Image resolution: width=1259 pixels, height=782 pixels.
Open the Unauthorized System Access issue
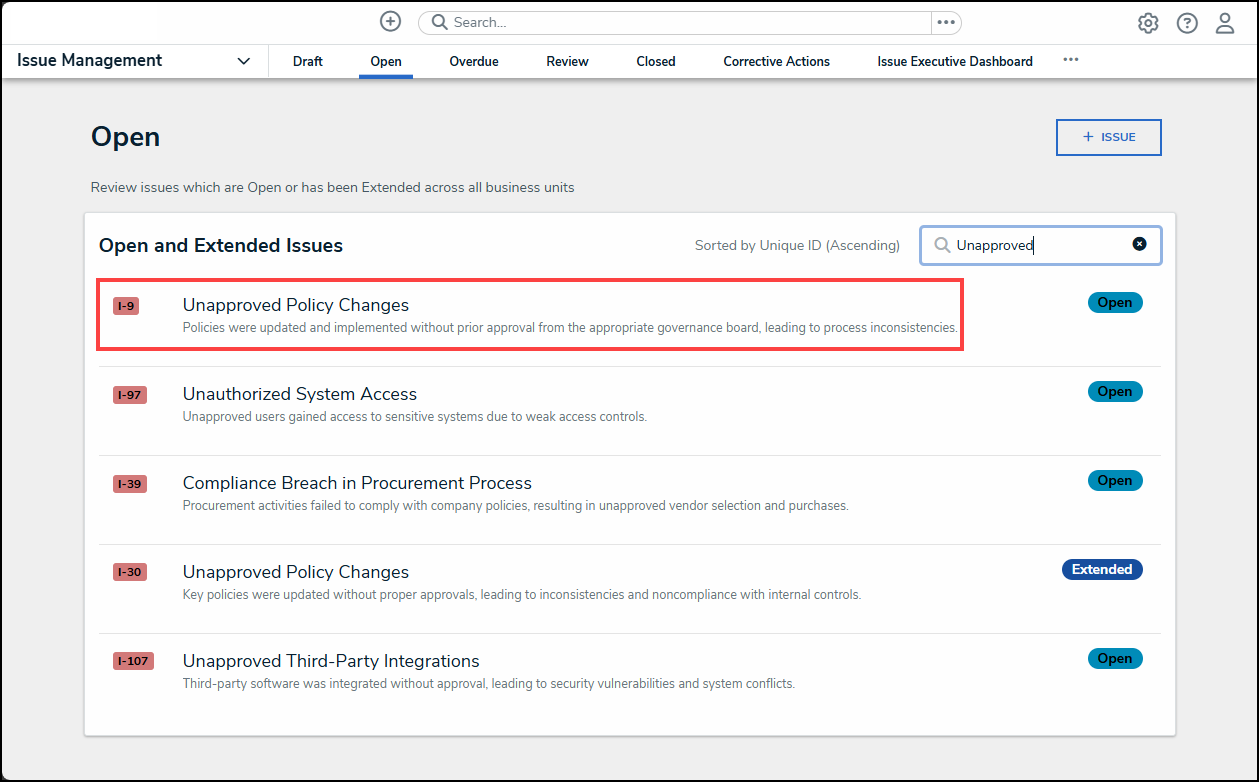pyautogui.click(x=299, y=394)
